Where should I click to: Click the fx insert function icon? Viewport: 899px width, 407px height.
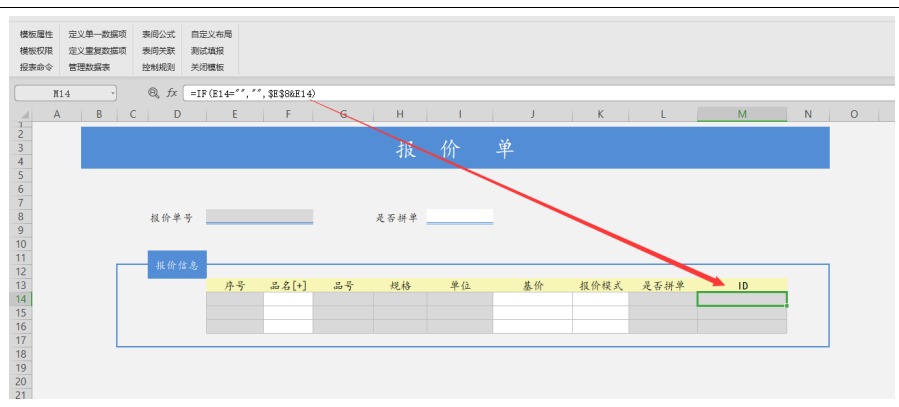tap(172, 93)
